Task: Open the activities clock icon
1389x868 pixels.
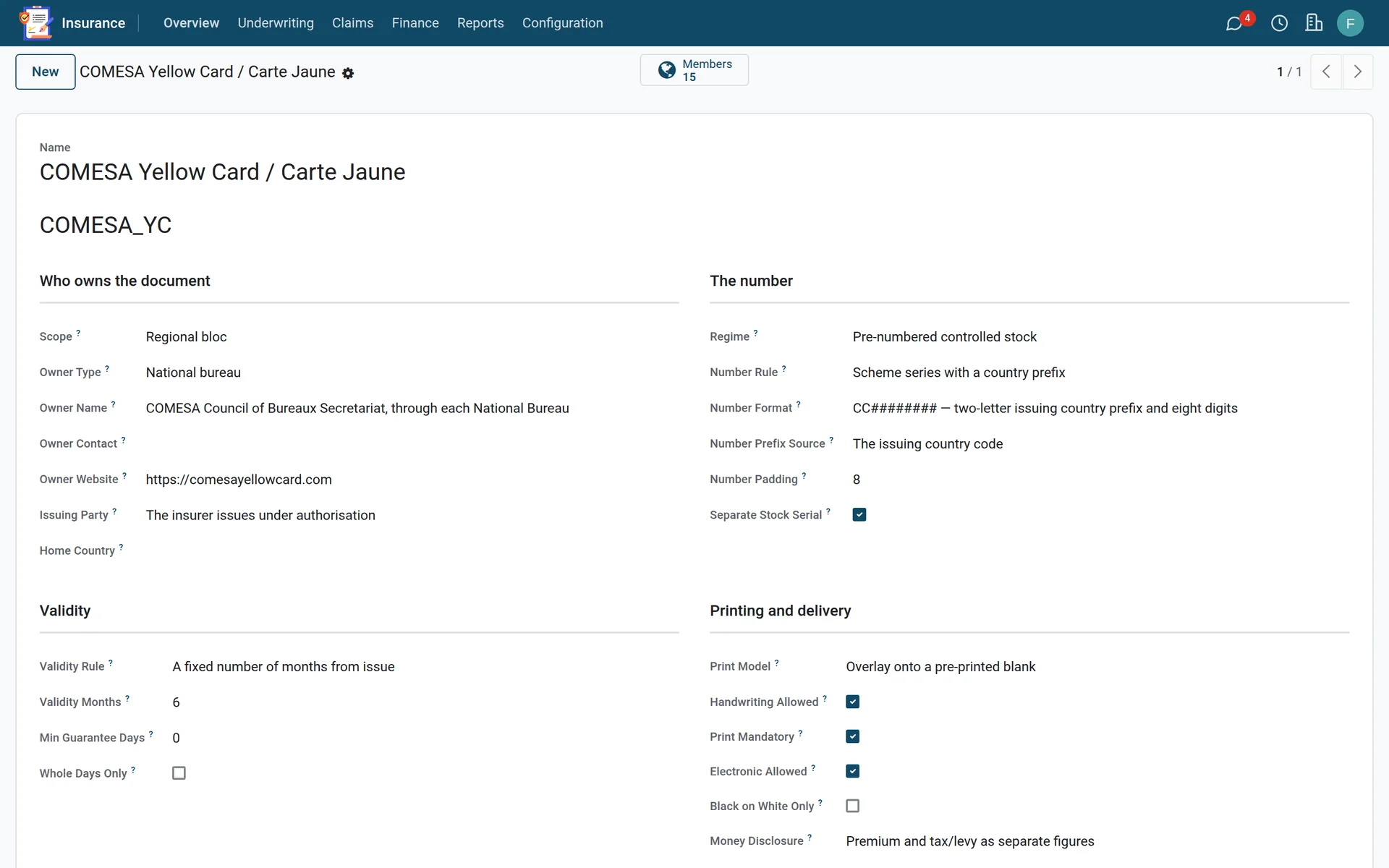Action: tap(1279, 23)
